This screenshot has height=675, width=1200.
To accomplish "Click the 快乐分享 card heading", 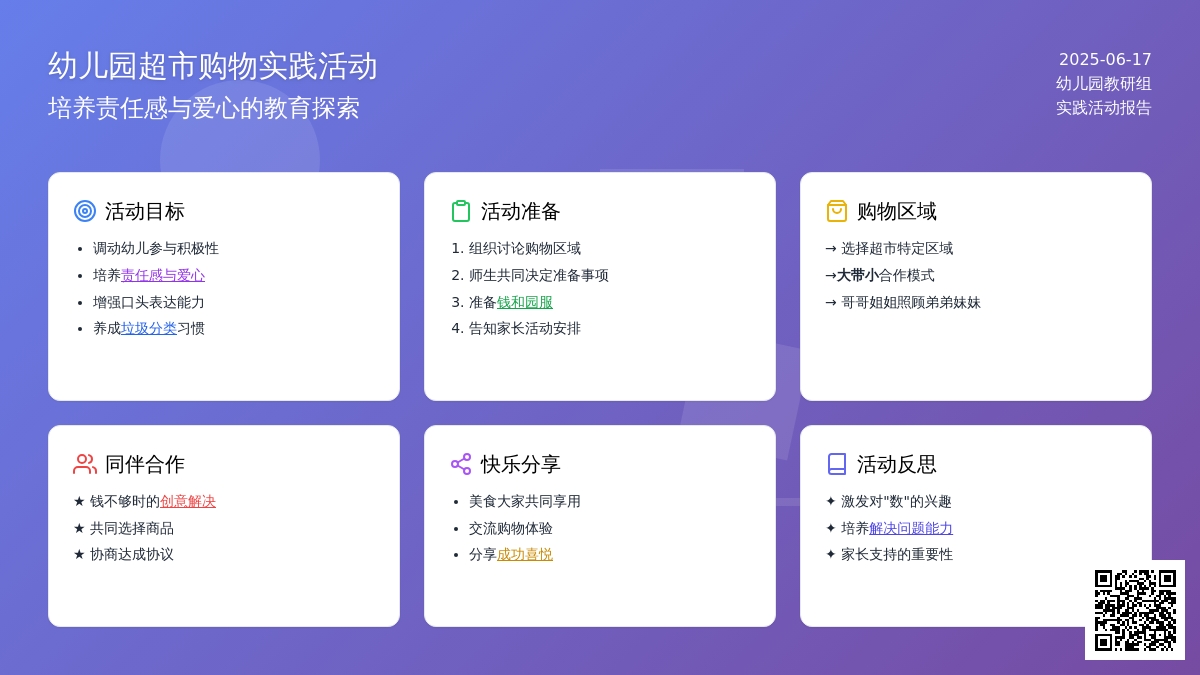I will point(521,464).
